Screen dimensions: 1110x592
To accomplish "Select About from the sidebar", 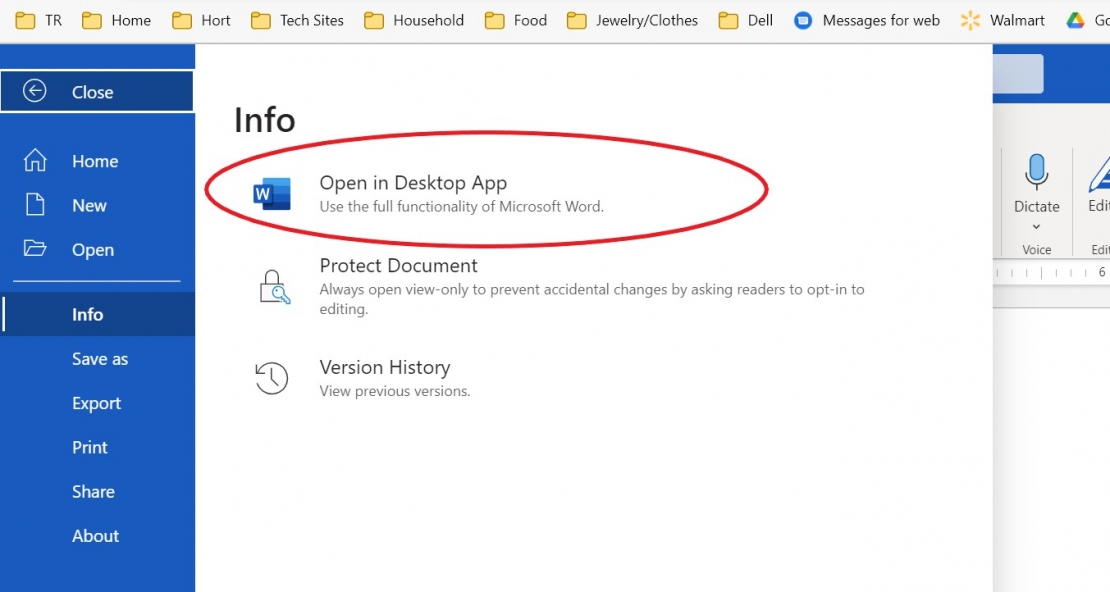I will pyautogui.click(x=95, y=536).
